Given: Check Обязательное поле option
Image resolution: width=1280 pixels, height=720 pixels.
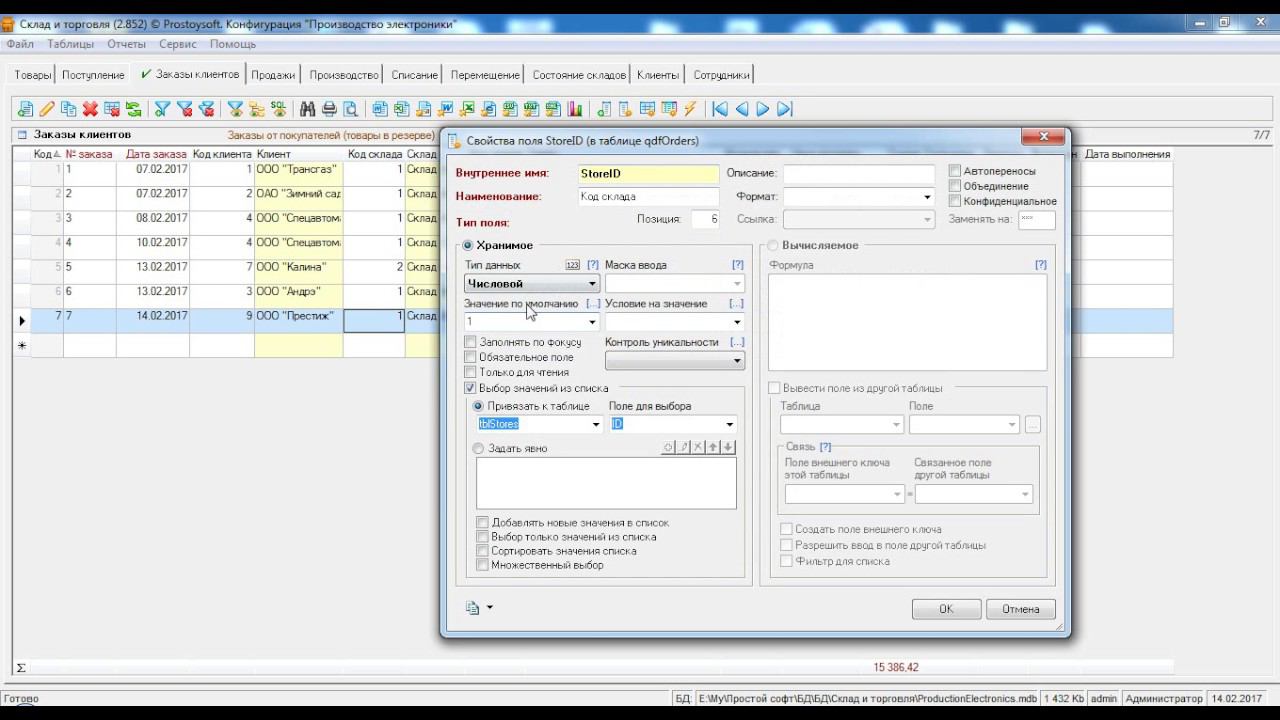Looking at the screenshot, I should pyautogui.click(x=470, y=357).
